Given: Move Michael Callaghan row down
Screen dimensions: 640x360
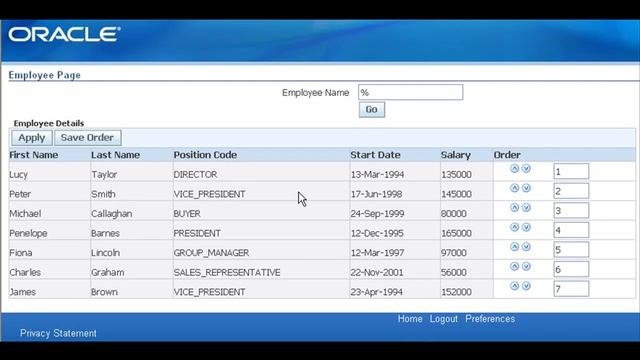Looking at the screenshot, I should tap(526, 208).
